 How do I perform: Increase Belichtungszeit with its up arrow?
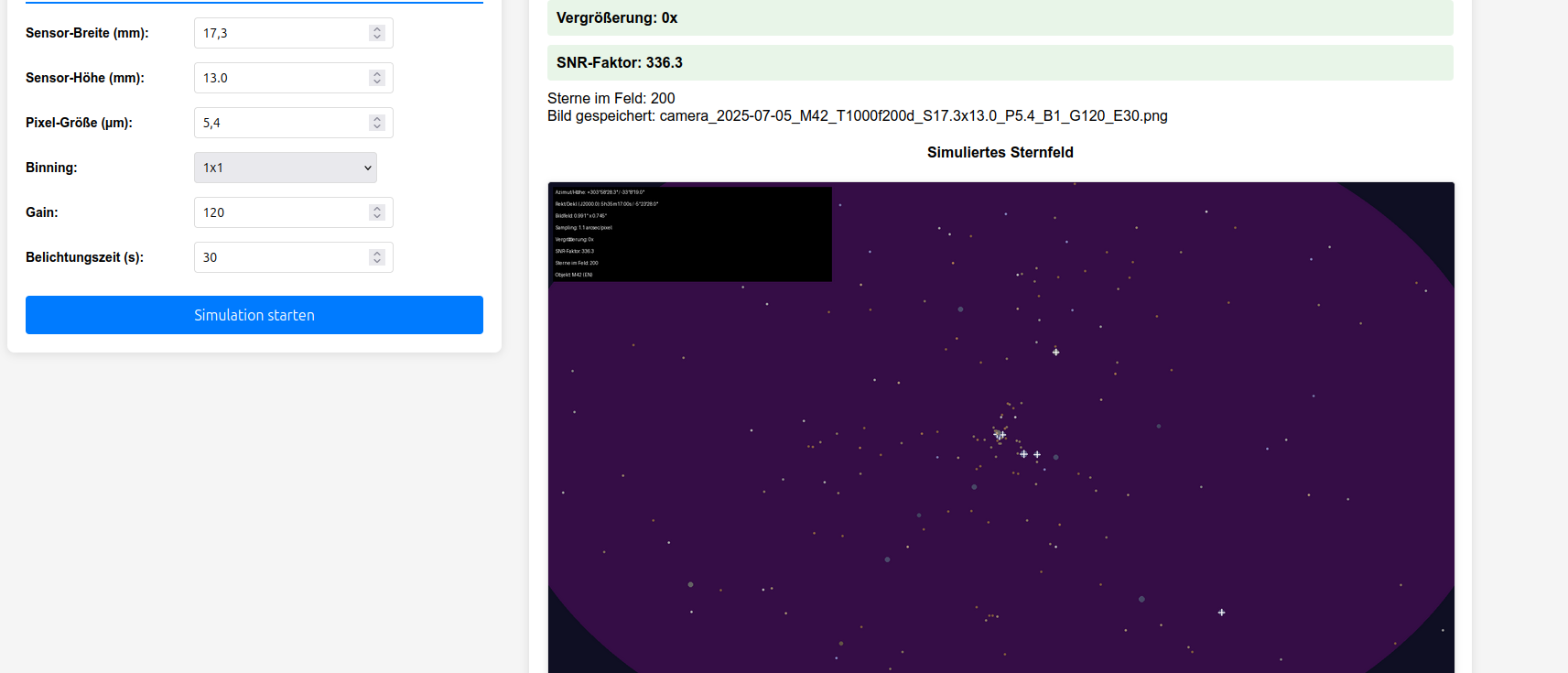[x=377, y=254]
